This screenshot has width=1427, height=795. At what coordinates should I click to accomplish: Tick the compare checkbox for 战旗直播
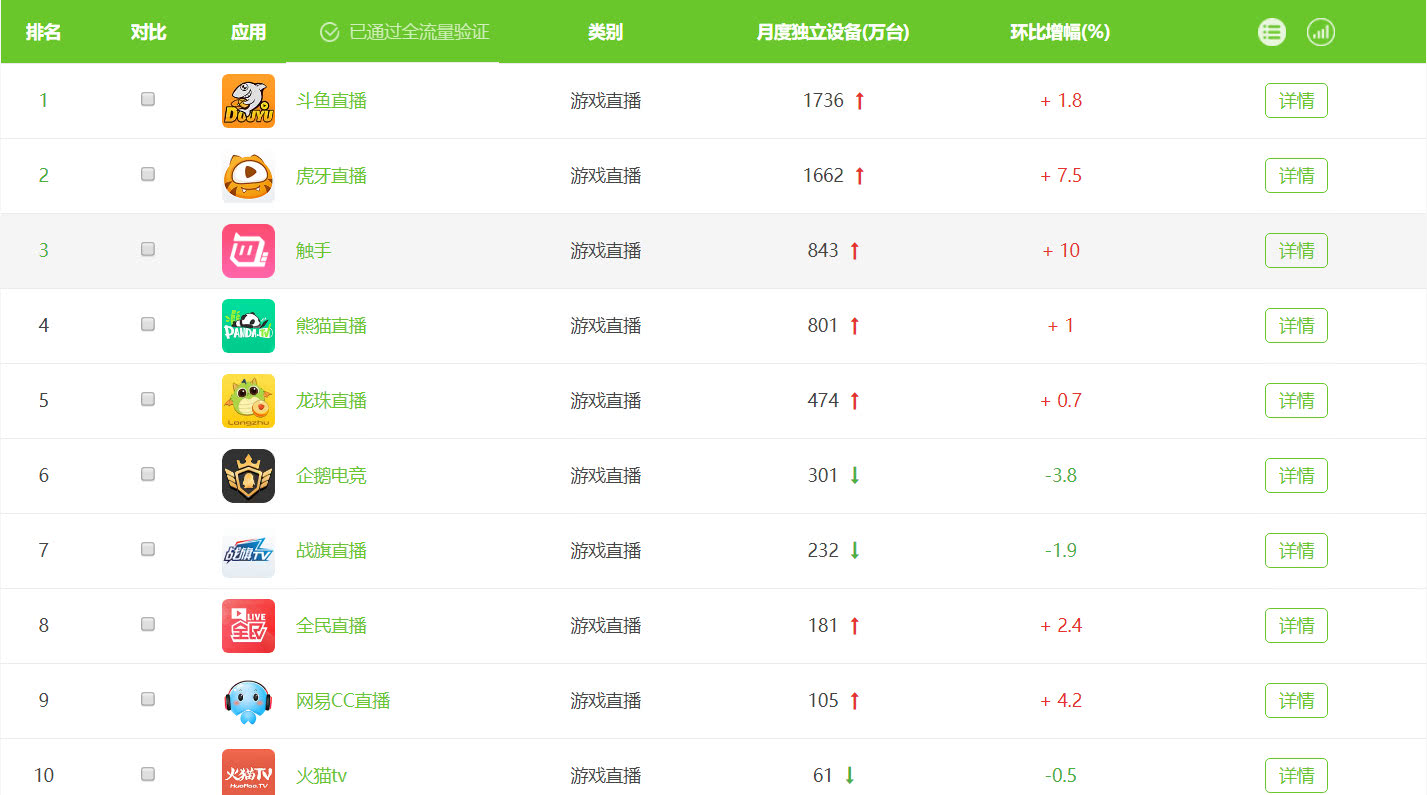click(148, 549)
